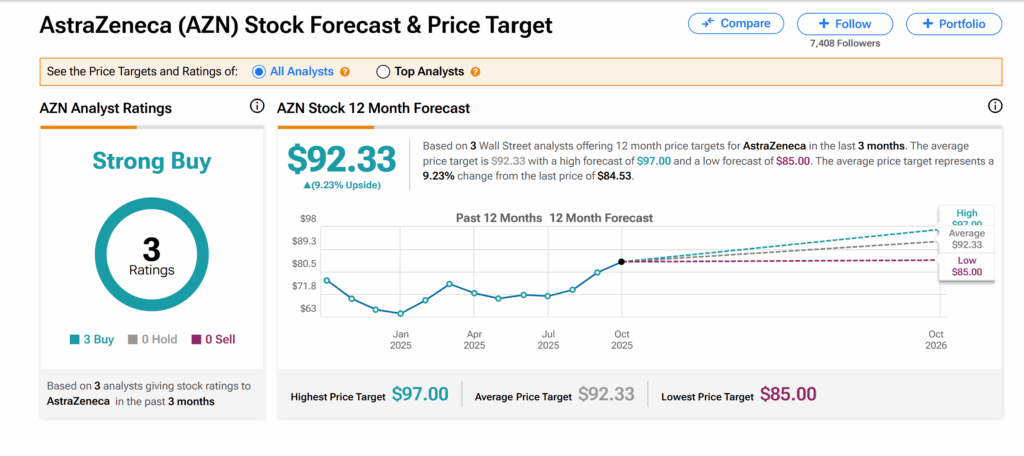
Task: Select the Top Analysts radio button
Action: (383, 72)
